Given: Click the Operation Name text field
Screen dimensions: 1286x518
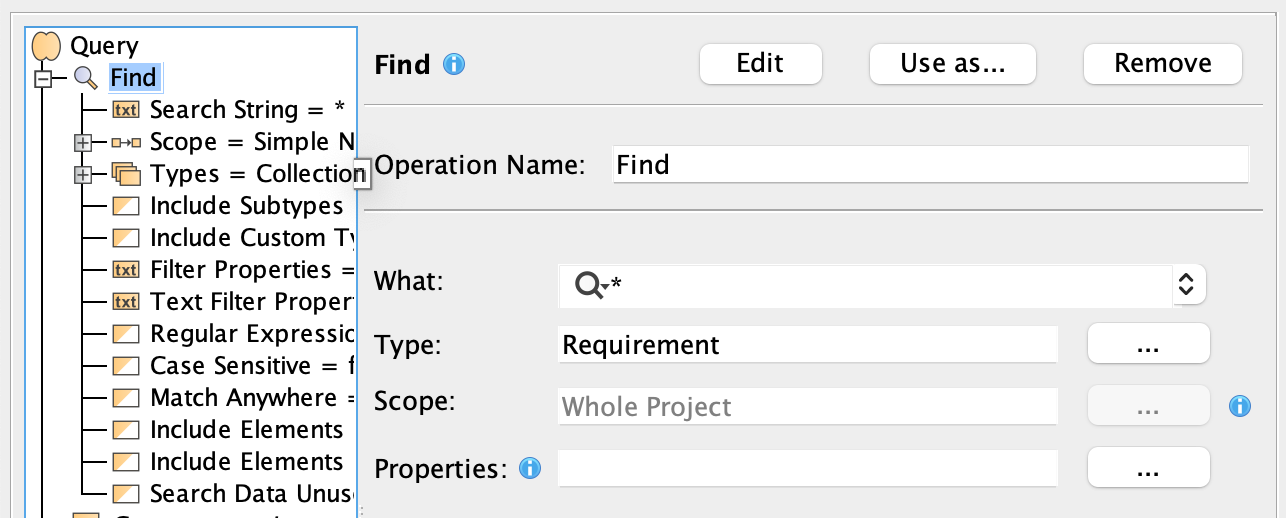Looking at the screenshot, I should click(x=930, y=164).
